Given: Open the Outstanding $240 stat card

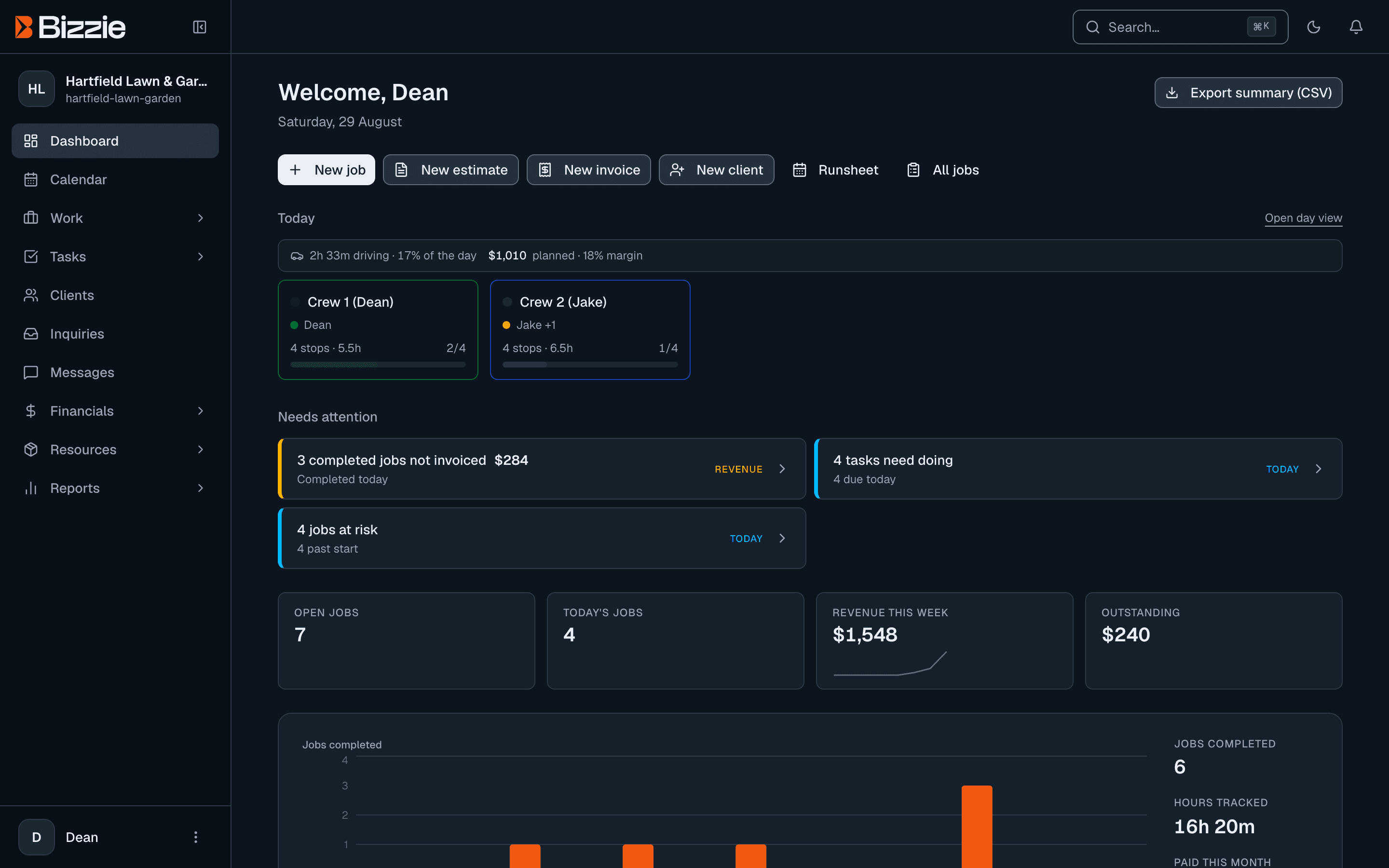Looking at the screenshot, I should click(x=1213, y=641).
